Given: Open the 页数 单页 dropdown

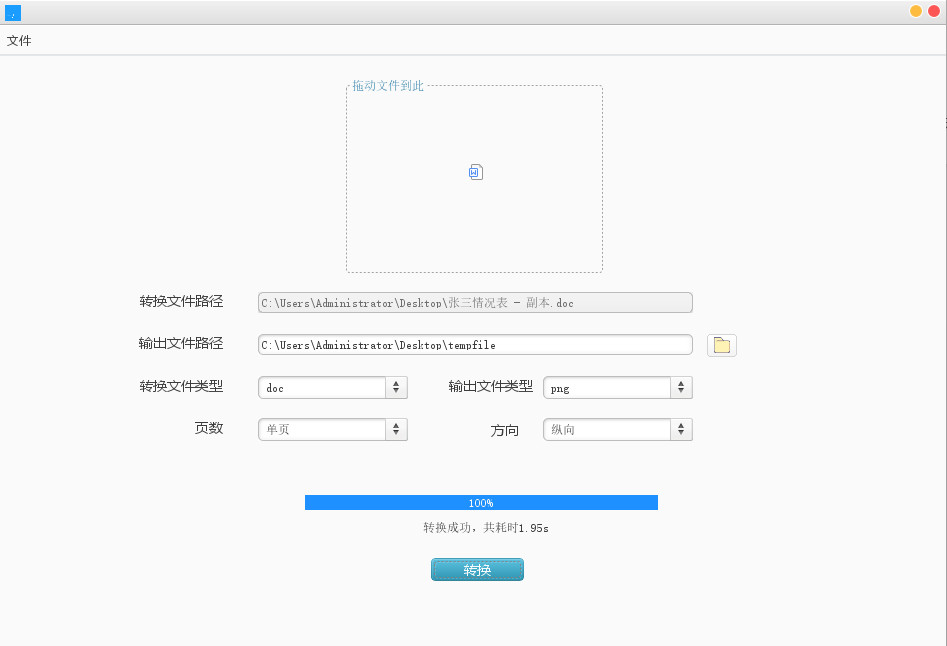Looking at the screenshot, I should pyautogui.click(x=333, y=429).
